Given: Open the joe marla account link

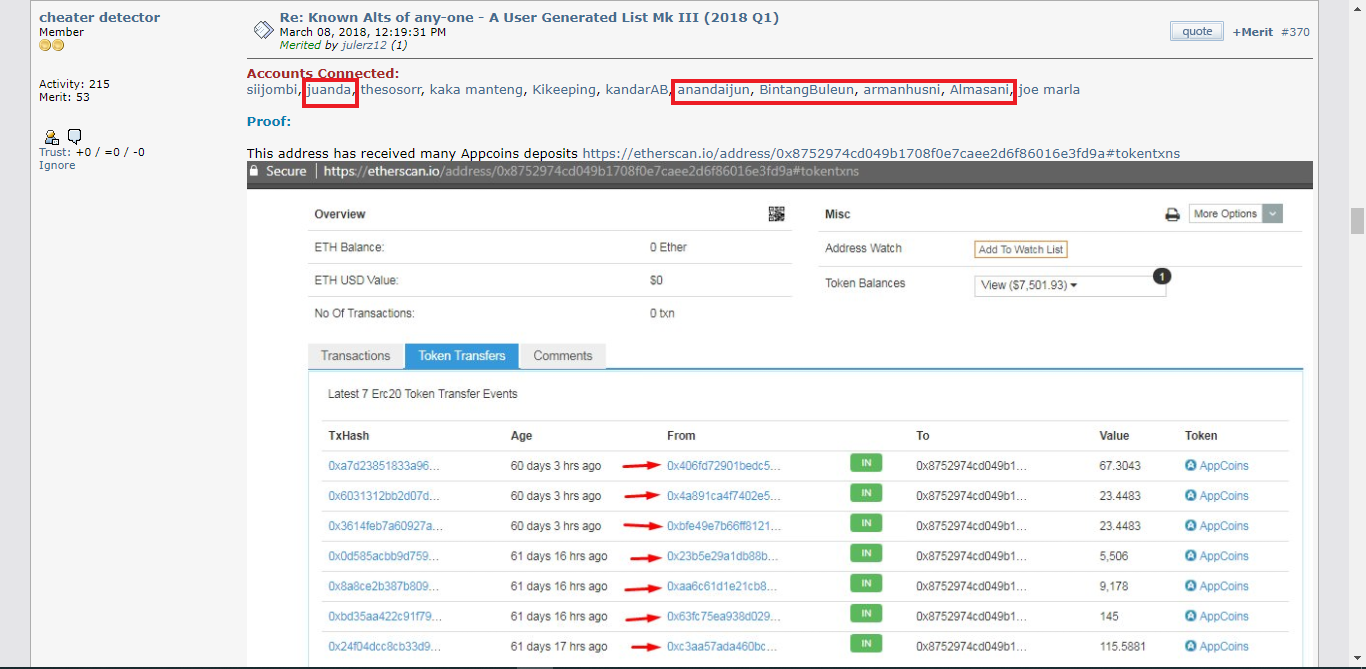Looking at the screenshot, I should [1049, 90].
